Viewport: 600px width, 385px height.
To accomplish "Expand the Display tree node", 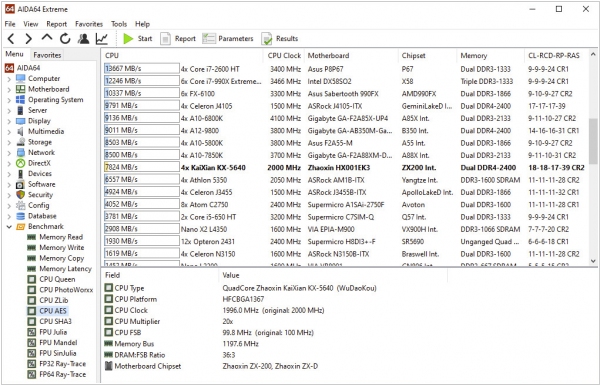I will pyautogui.click(x=9, y=121).
